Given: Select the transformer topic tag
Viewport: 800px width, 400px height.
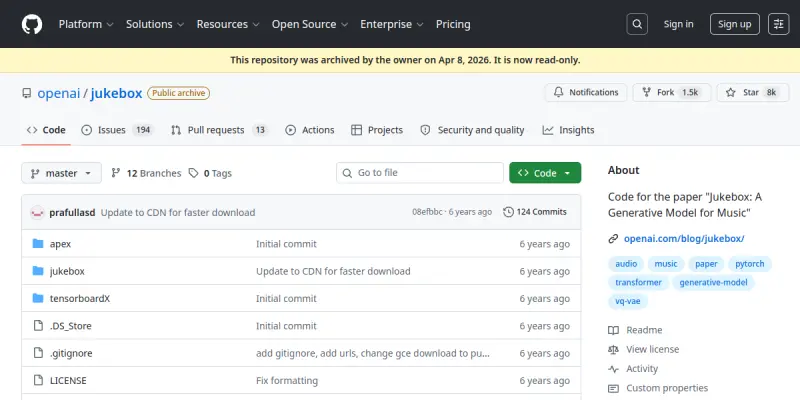Looking at the screenshot, I should [x=638, y=282].
